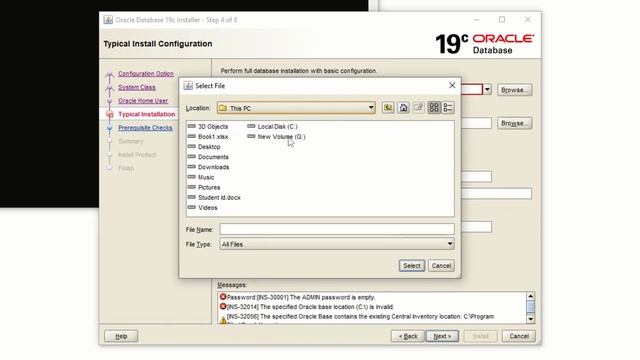The image size is (640, 360).
Task: Click the error icon on INS-32014 message
Action: click(x=223, y=306)
